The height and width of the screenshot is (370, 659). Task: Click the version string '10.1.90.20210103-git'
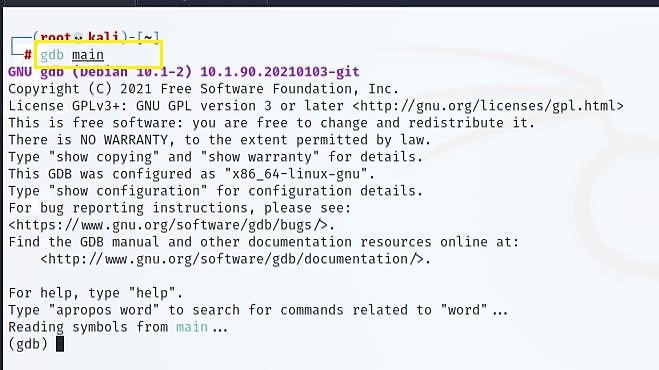pyautogui.click(x=280, y=71)
